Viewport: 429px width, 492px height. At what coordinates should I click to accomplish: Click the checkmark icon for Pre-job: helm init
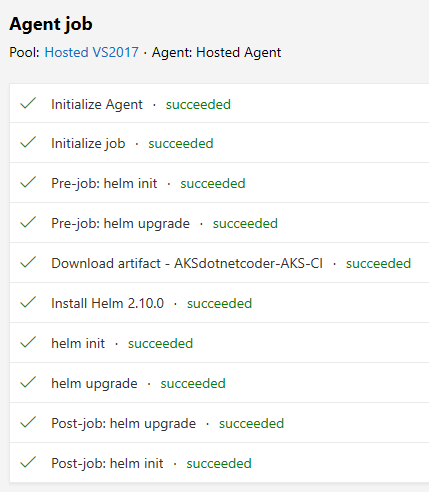28,182
